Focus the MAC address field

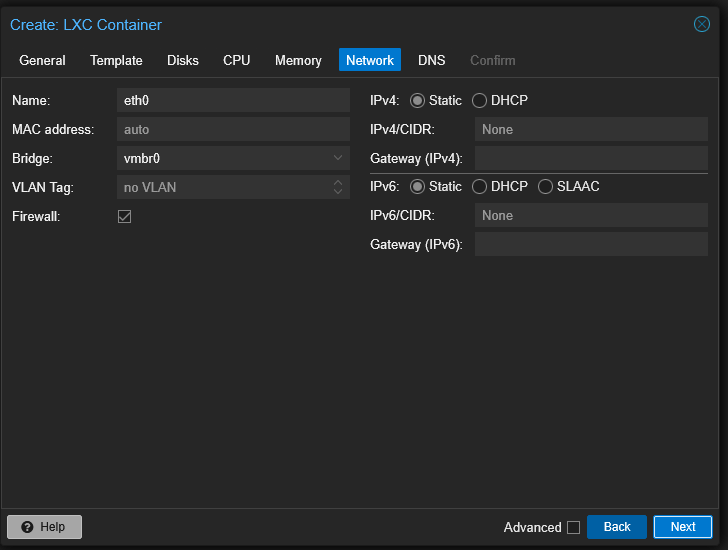point(233,129)
